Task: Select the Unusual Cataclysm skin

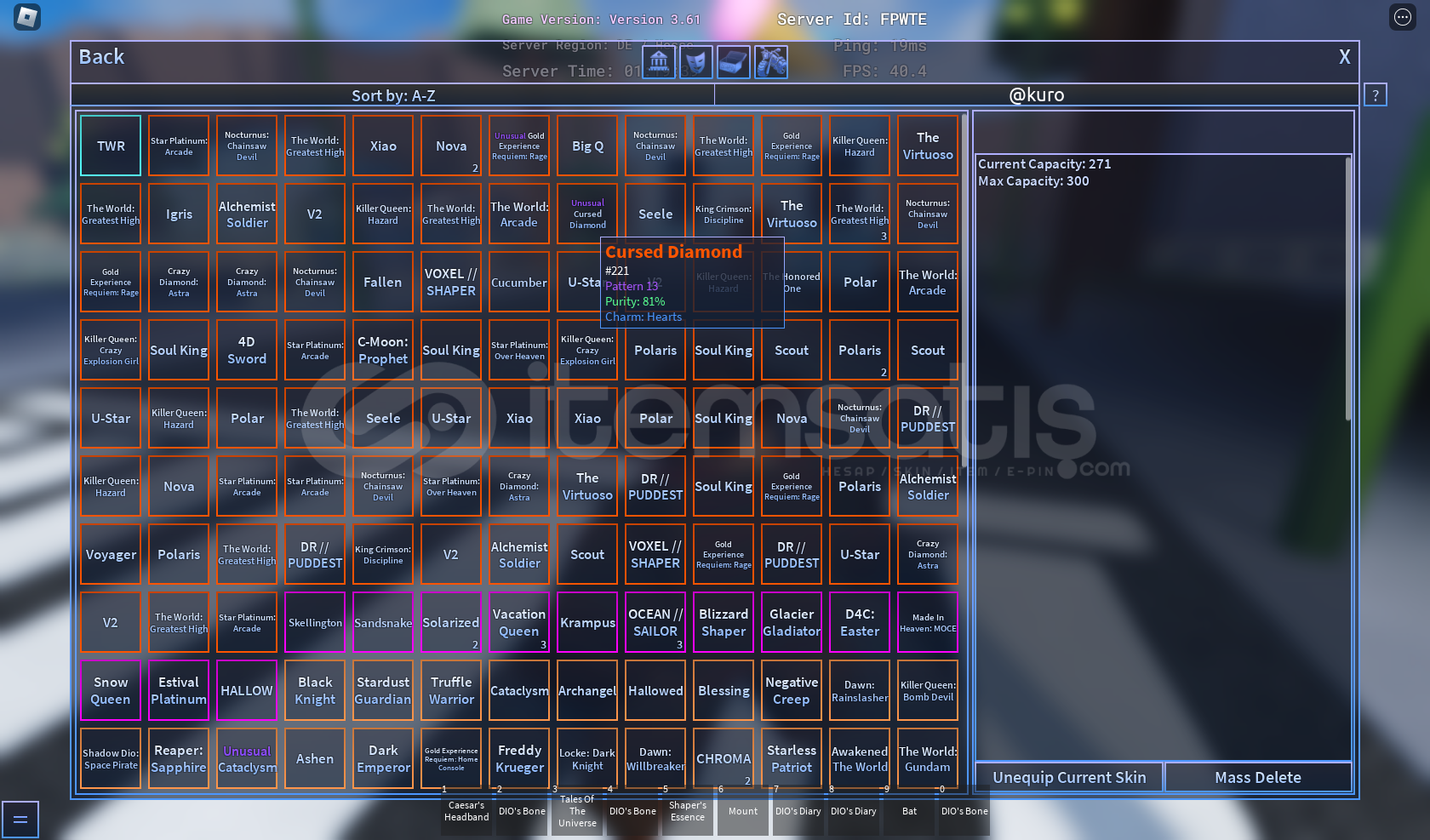Action: pos(247,758)
